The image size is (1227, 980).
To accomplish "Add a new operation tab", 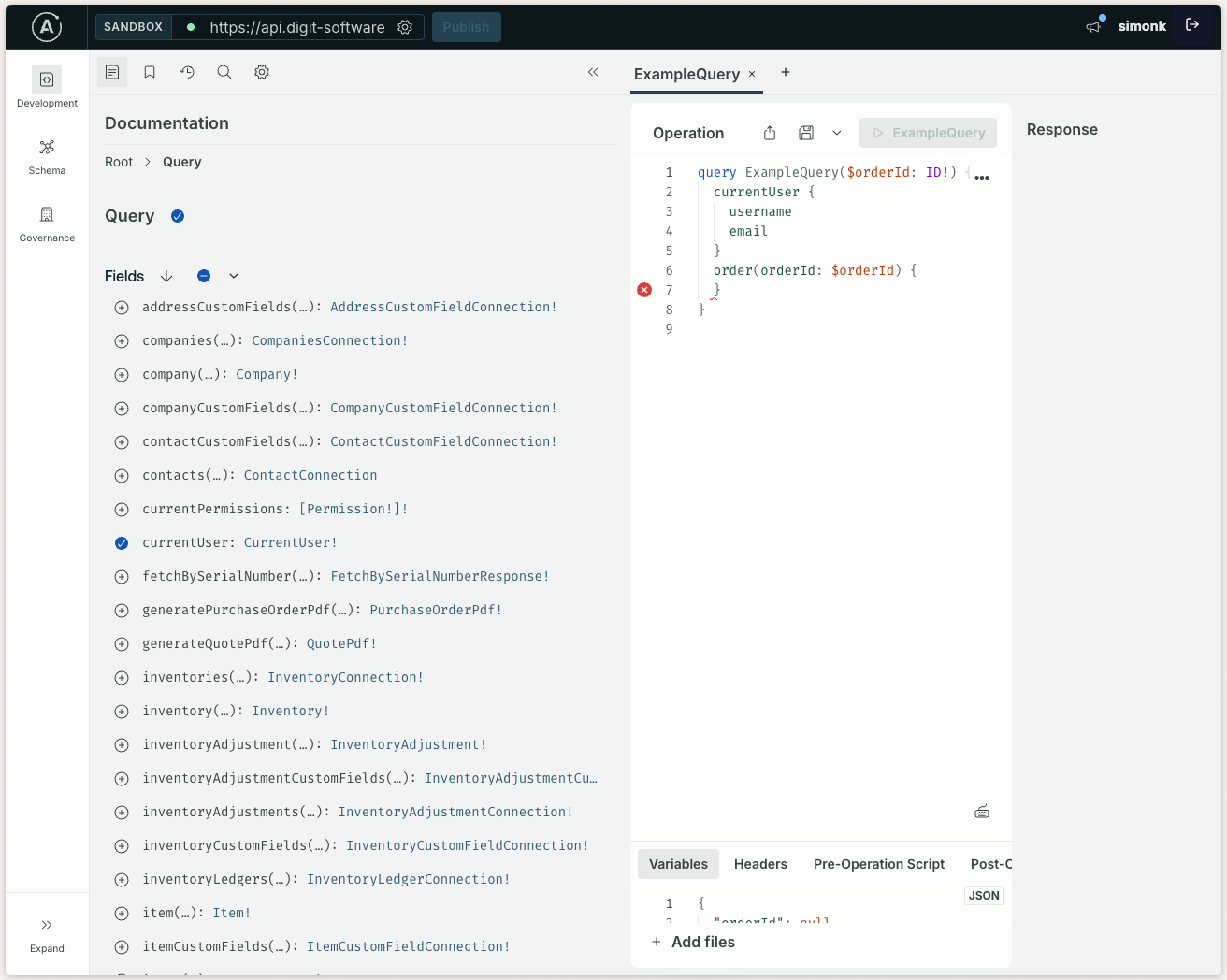I will coord(786,72).
